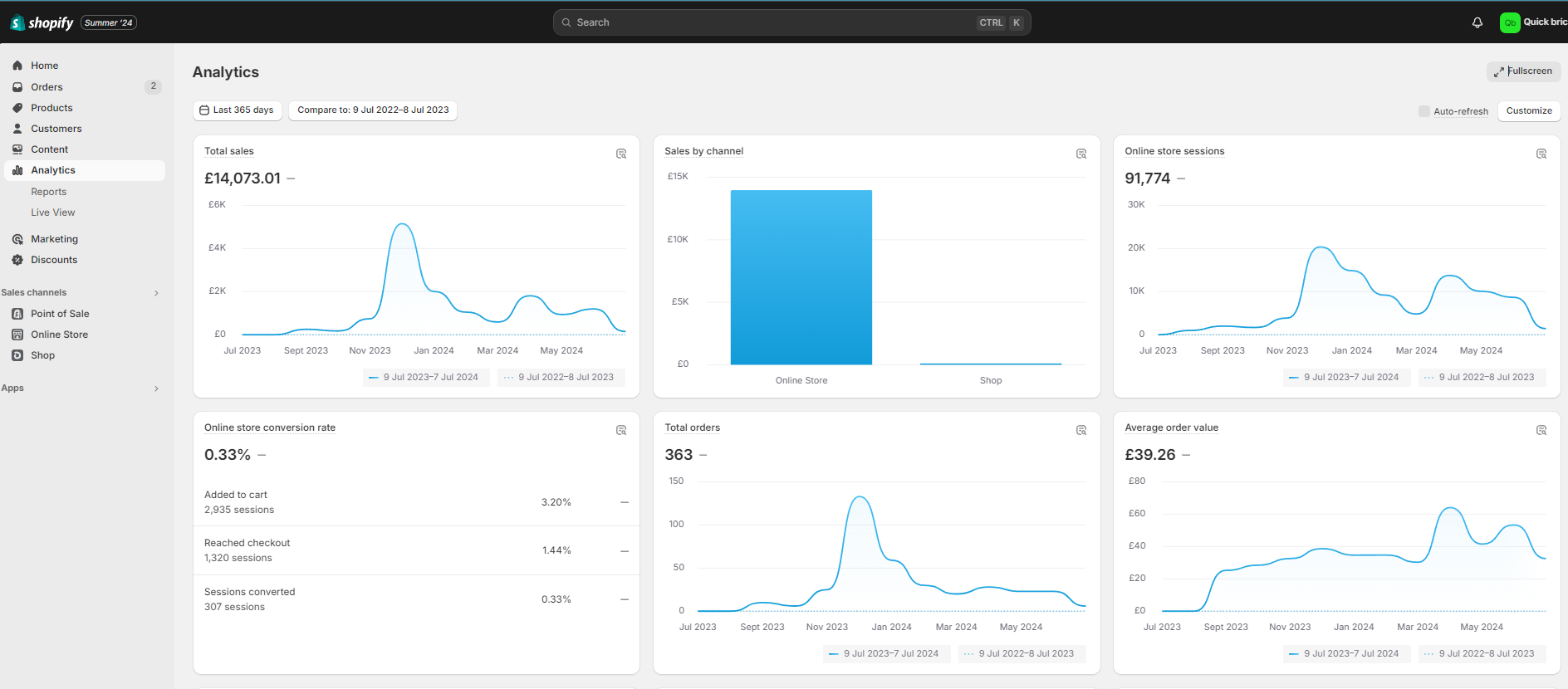This screenshot has height=689, width=1568.
Task: Open the Last 365 days date picker
Action: (238, 110)
